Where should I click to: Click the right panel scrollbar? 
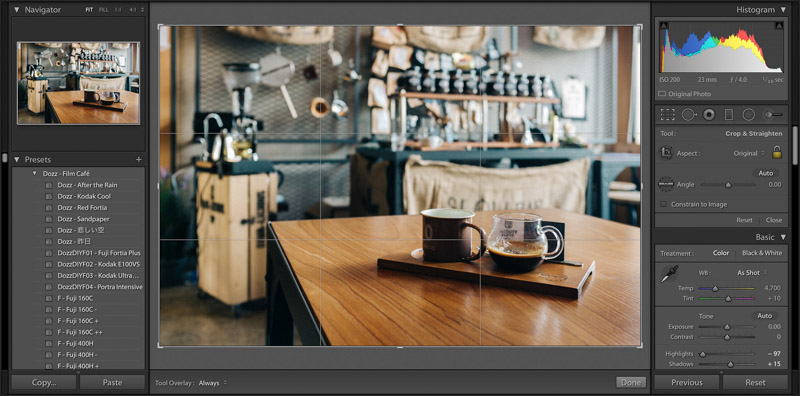[795, 145]
